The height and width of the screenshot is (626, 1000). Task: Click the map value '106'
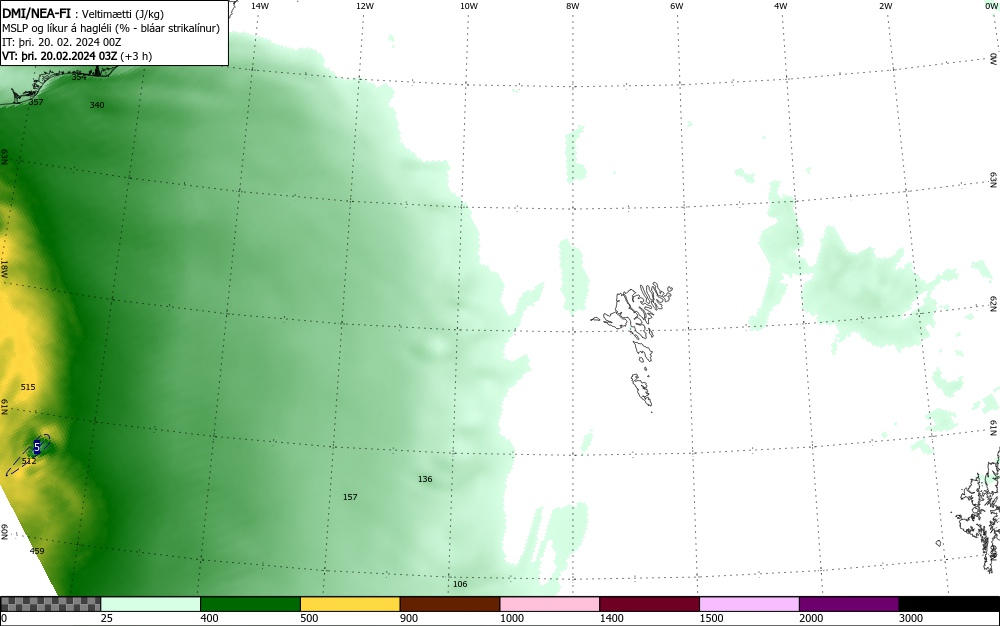[460, 584]
